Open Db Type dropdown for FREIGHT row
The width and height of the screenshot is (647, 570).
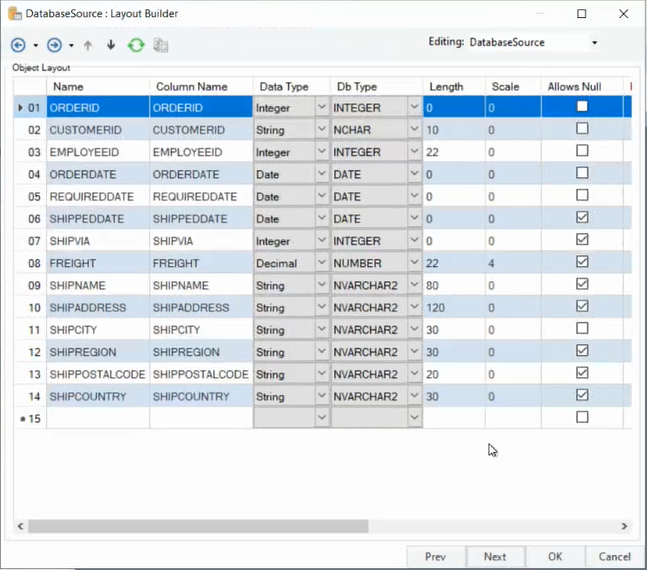(x=414, y=263)
